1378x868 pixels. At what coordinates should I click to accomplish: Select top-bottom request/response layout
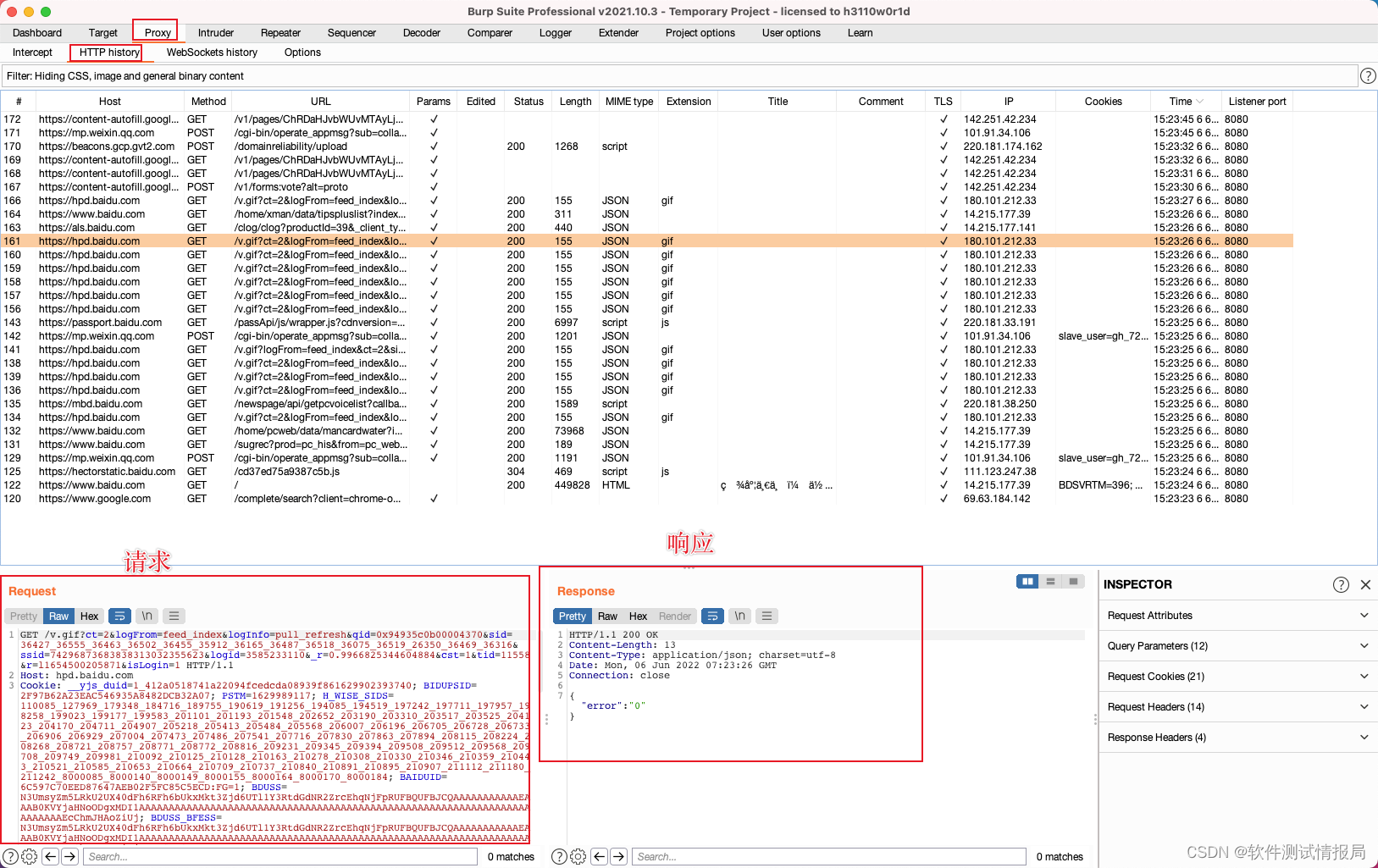(1050, 582)
